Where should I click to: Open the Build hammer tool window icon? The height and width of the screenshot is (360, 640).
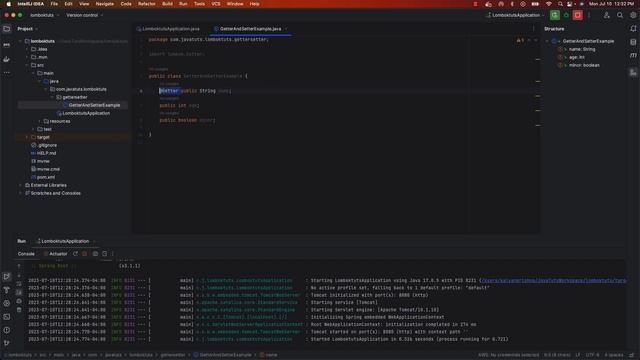pos(7,290)
